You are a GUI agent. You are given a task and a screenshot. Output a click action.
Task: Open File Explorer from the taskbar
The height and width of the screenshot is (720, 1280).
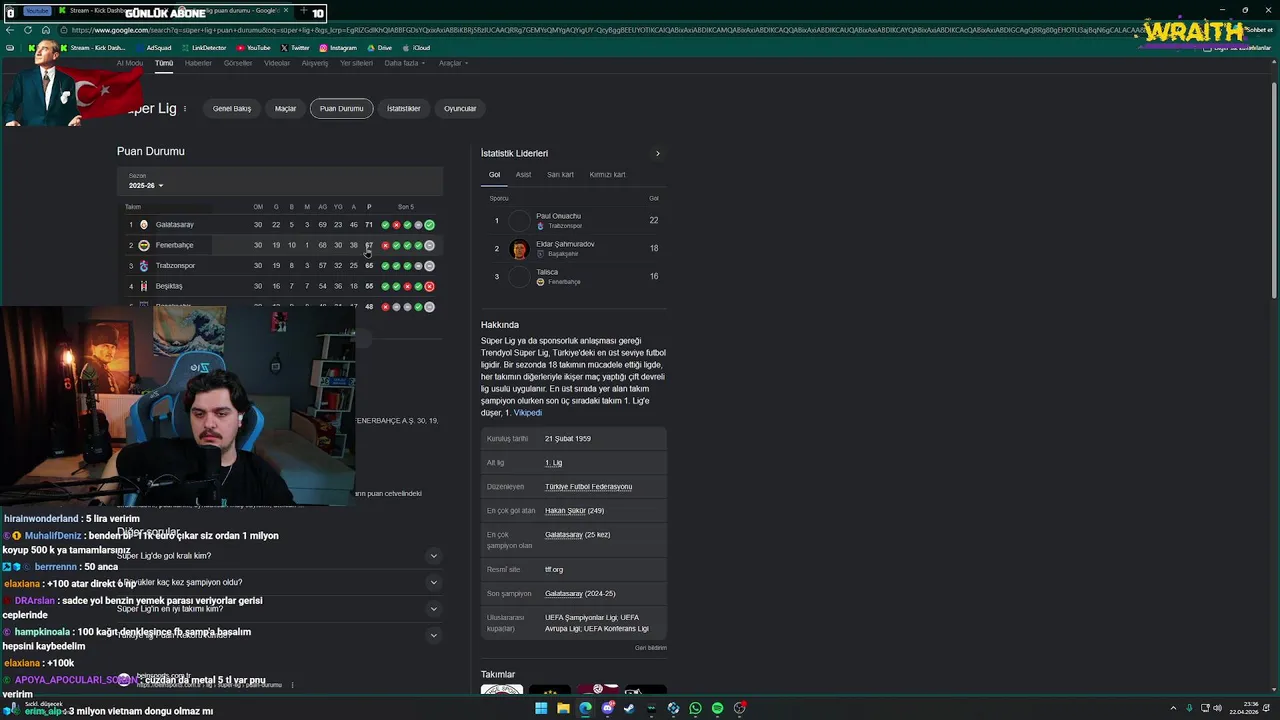click(x=563, y=708)
